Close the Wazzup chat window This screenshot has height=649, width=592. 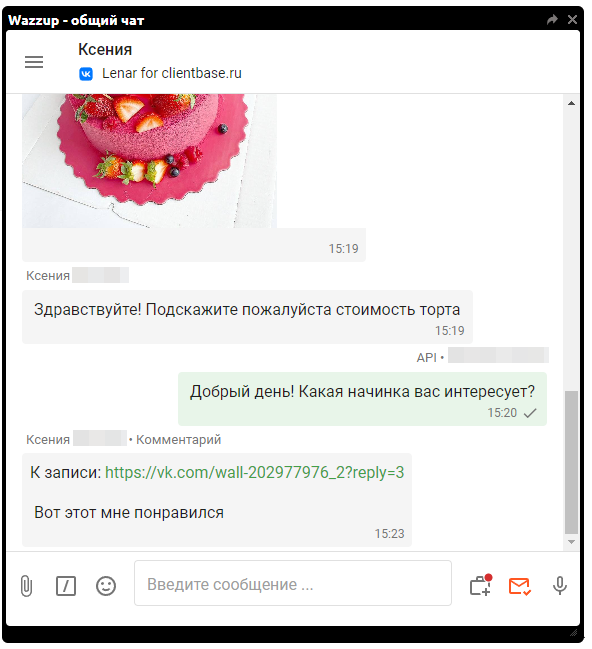click(x=572, y=19)
